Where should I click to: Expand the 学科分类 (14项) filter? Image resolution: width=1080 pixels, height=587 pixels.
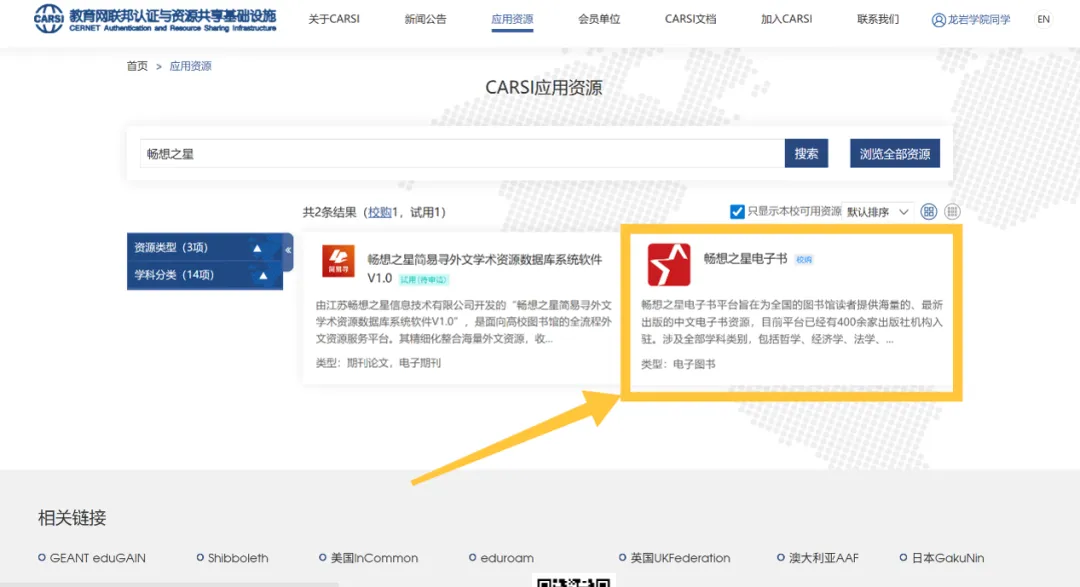tap(205, 275)
